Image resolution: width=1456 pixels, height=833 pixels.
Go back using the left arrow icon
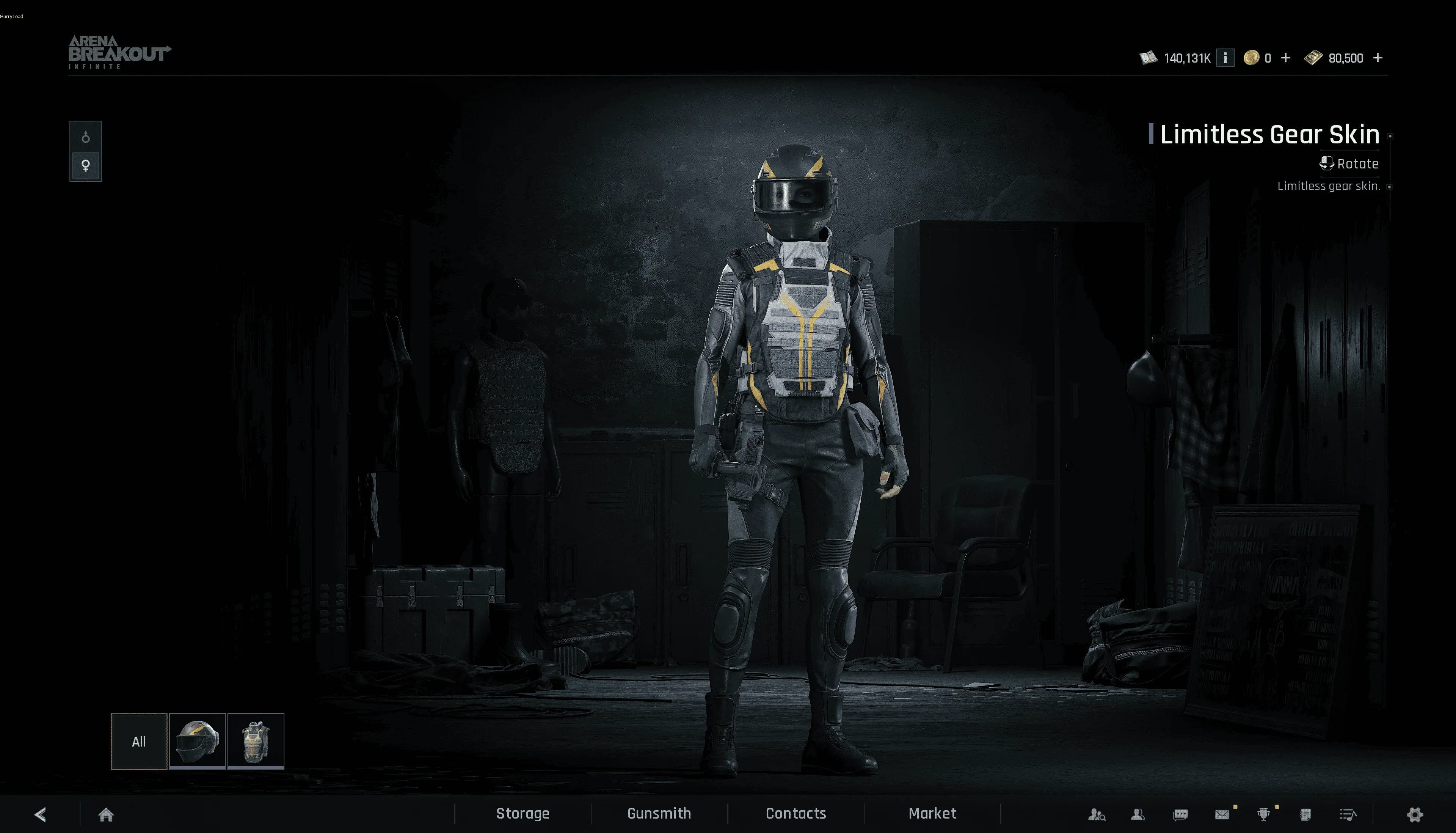pos(40,814)
